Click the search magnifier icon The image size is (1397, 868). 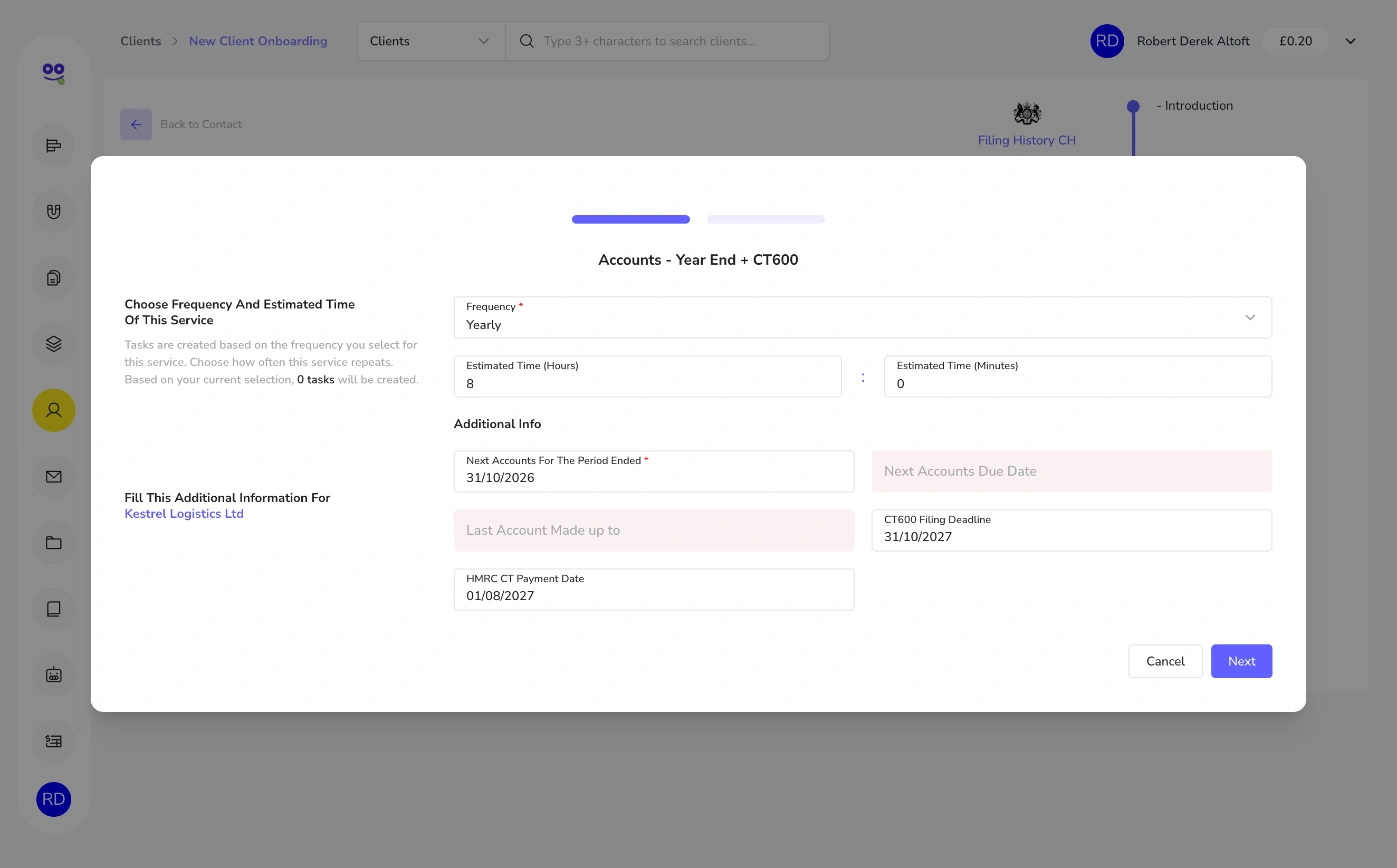[x=527, y=41]
